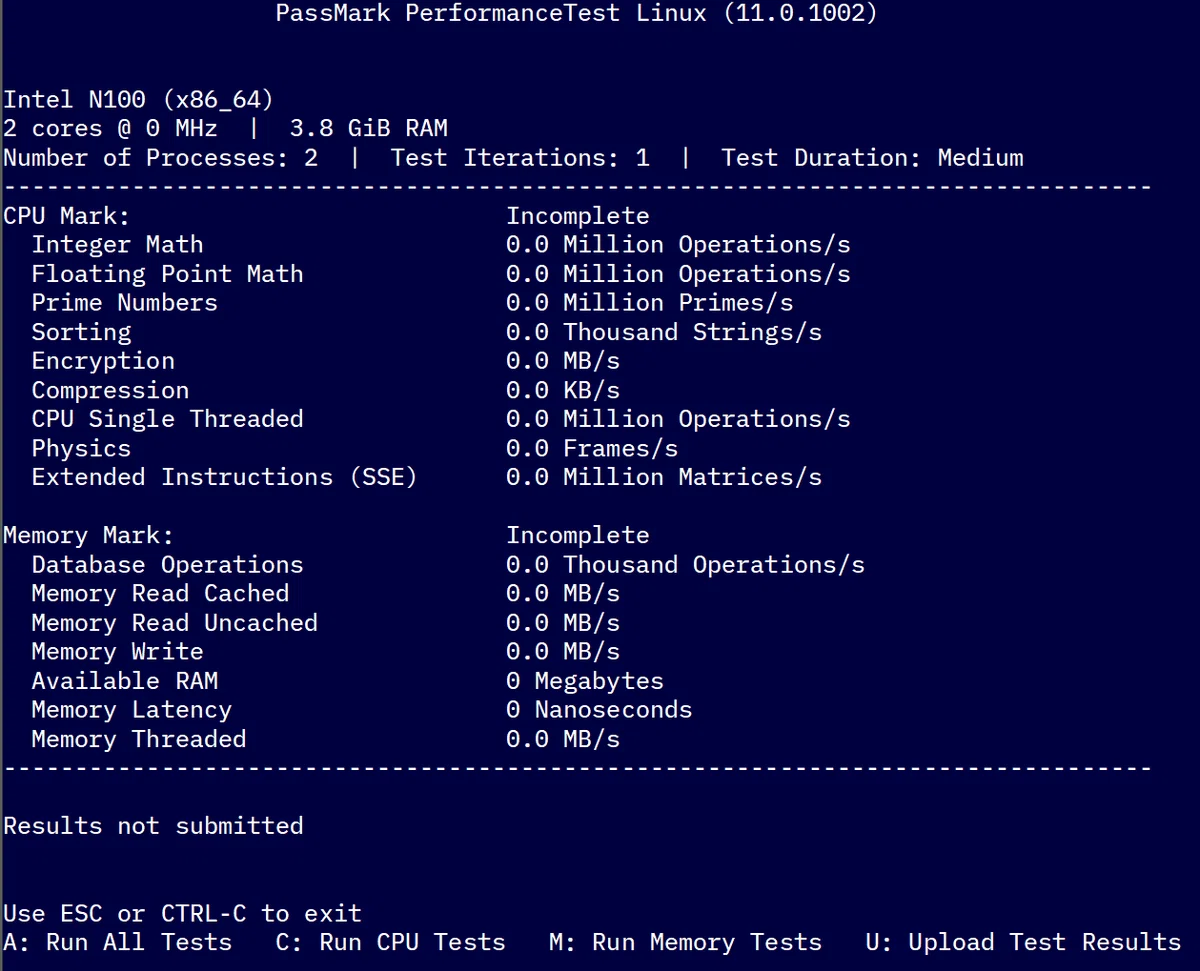Click 'Incomplete' status beside CPU Mark
Screen dimensions: 1200x971
[x=577, y=216]
